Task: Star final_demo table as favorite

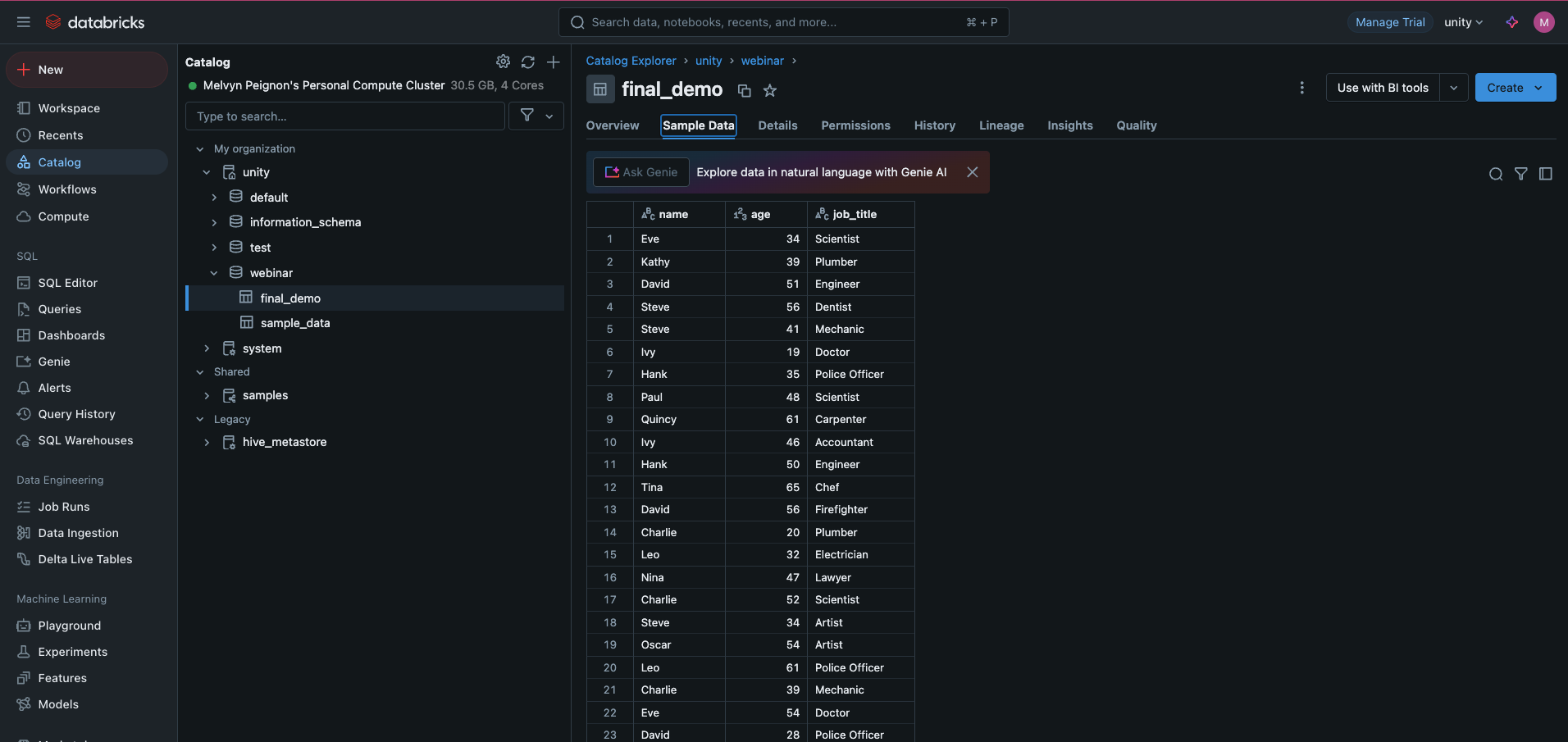Action: tap(769, 91)
